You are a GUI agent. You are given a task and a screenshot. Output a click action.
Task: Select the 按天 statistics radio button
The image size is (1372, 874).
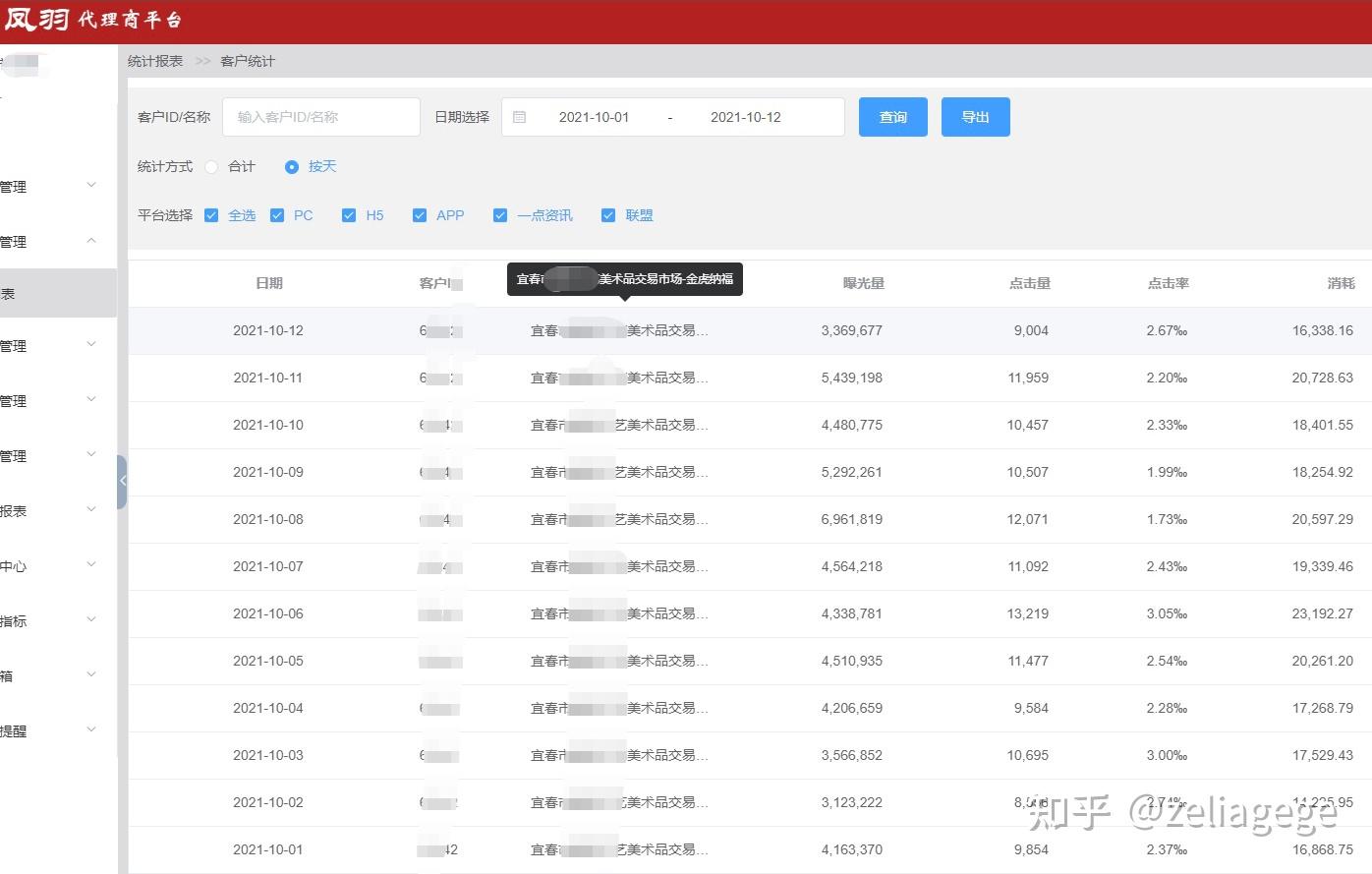(x=292, y=167)
